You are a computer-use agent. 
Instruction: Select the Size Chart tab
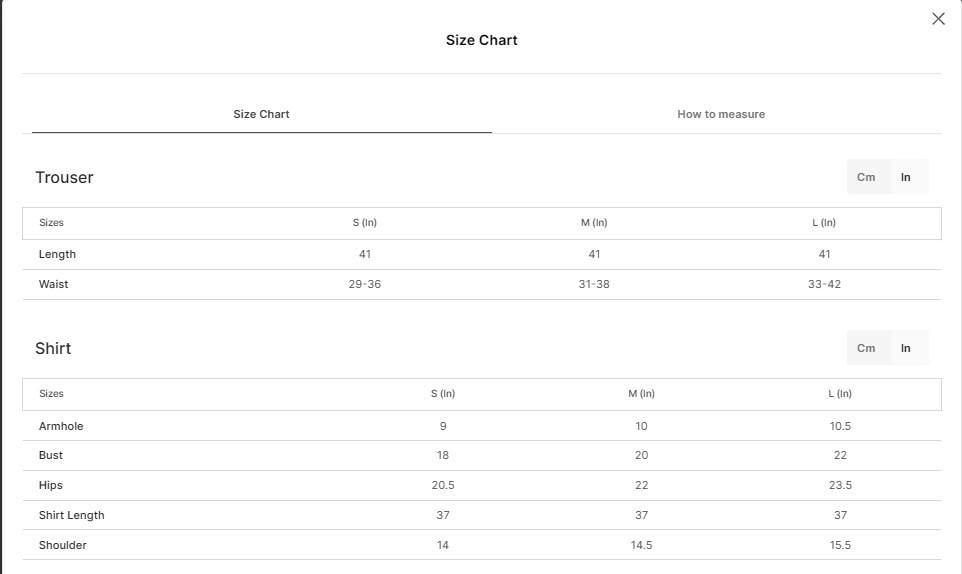tap(261, 114)
